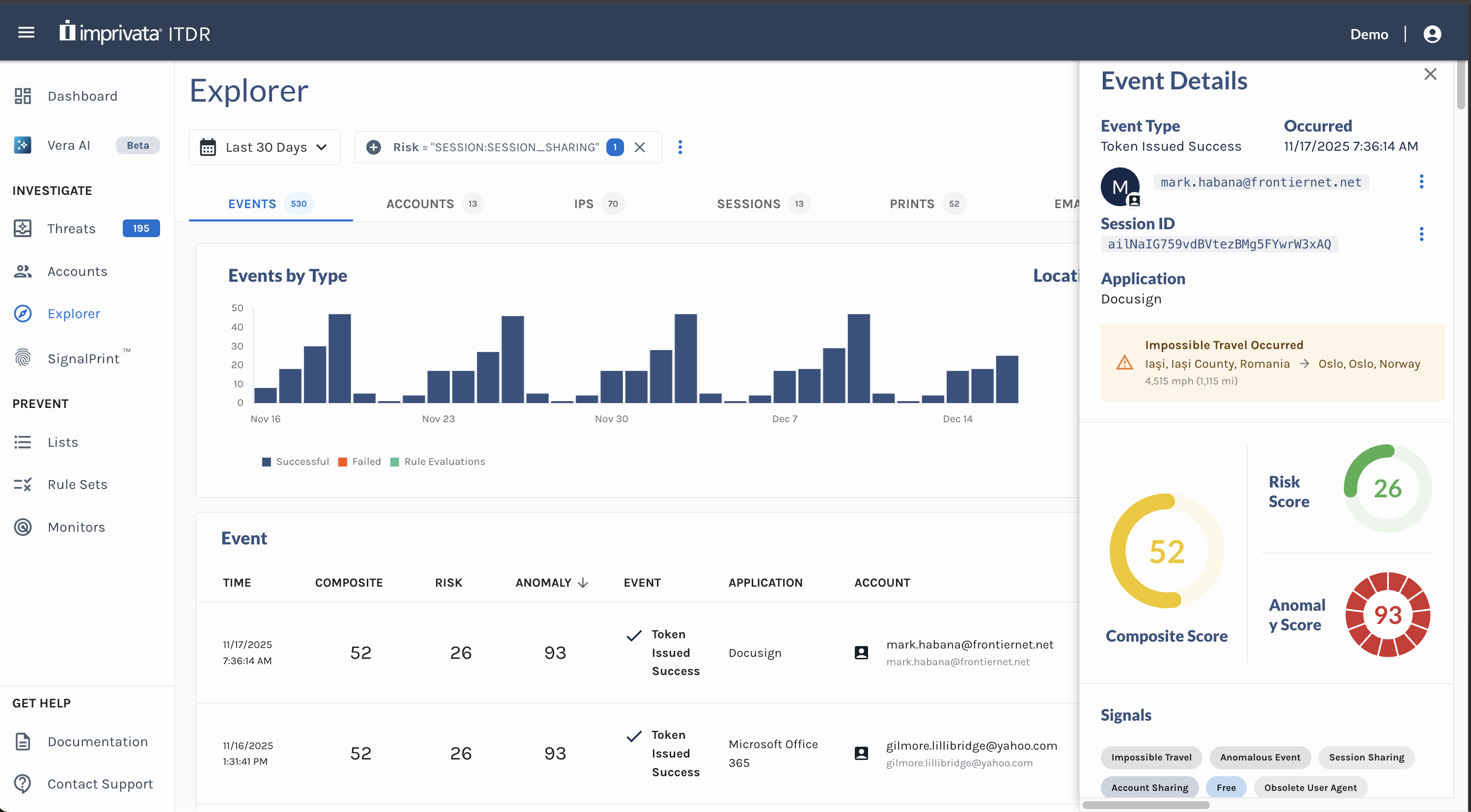Open the Monitors page
The image size is (1471, 812).
[76, 526]
